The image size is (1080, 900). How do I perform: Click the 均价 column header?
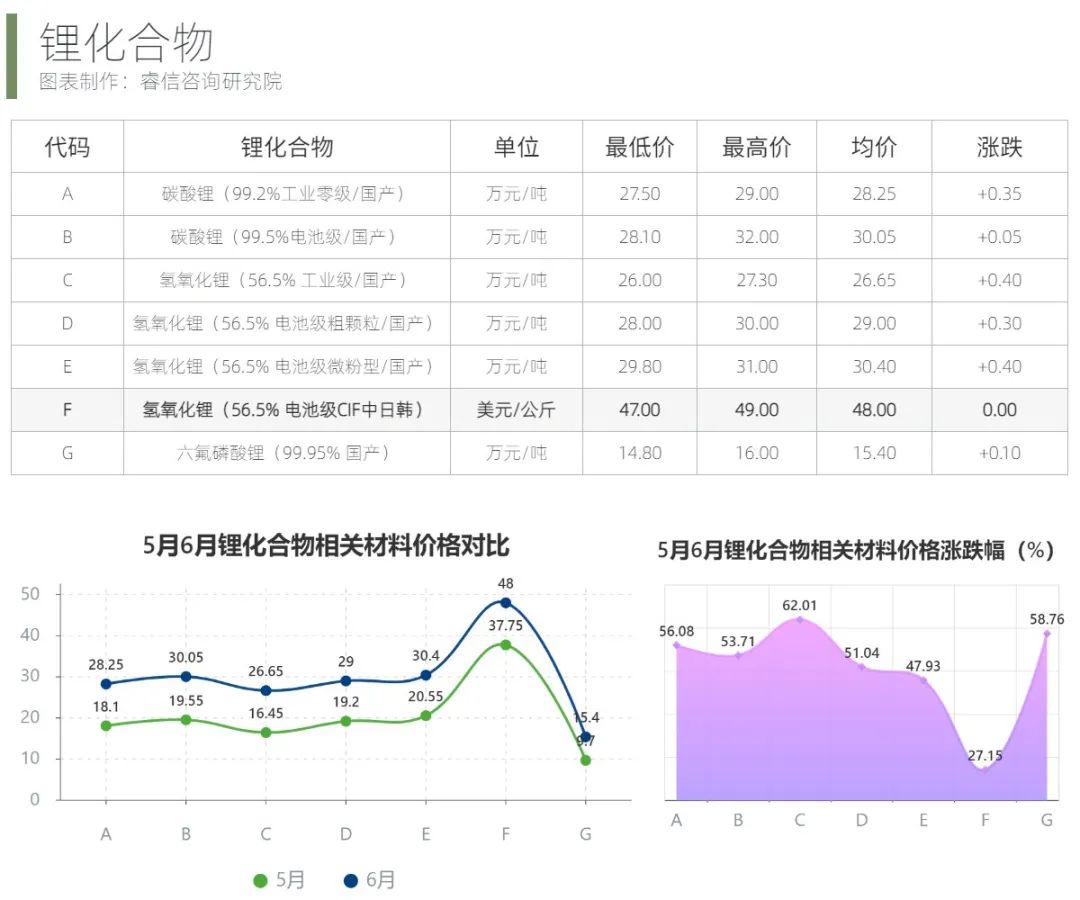873,147
